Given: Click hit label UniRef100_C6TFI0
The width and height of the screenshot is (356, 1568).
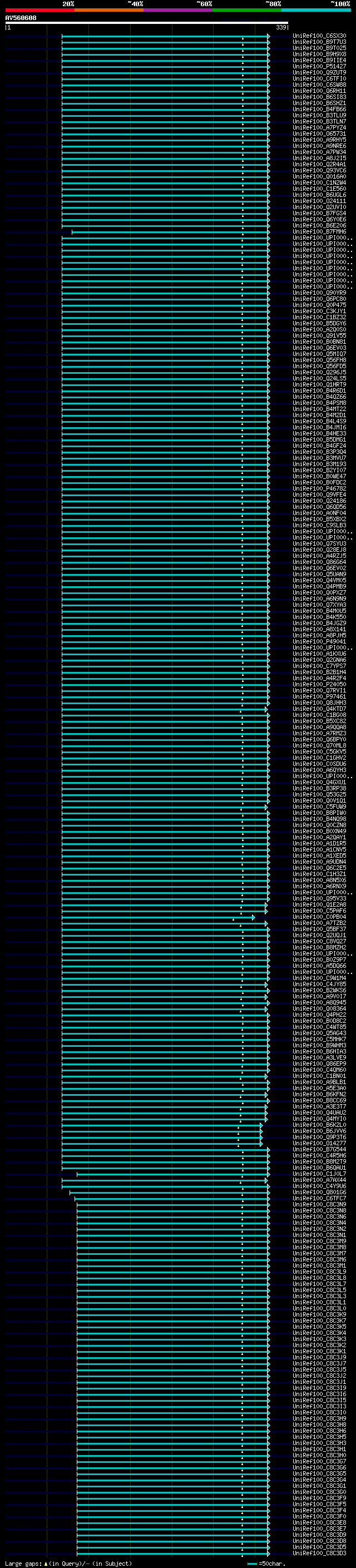Looking at the screenshot, I should click(319, 78).
